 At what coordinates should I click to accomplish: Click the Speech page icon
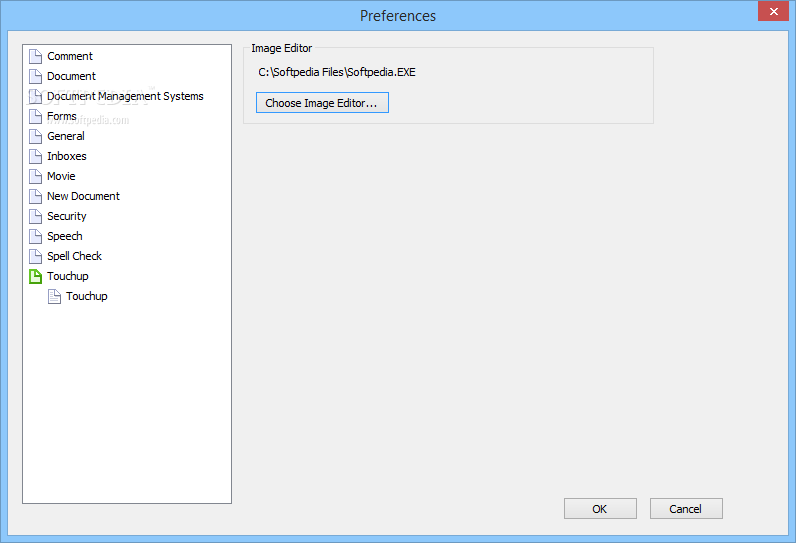[36, 236]
